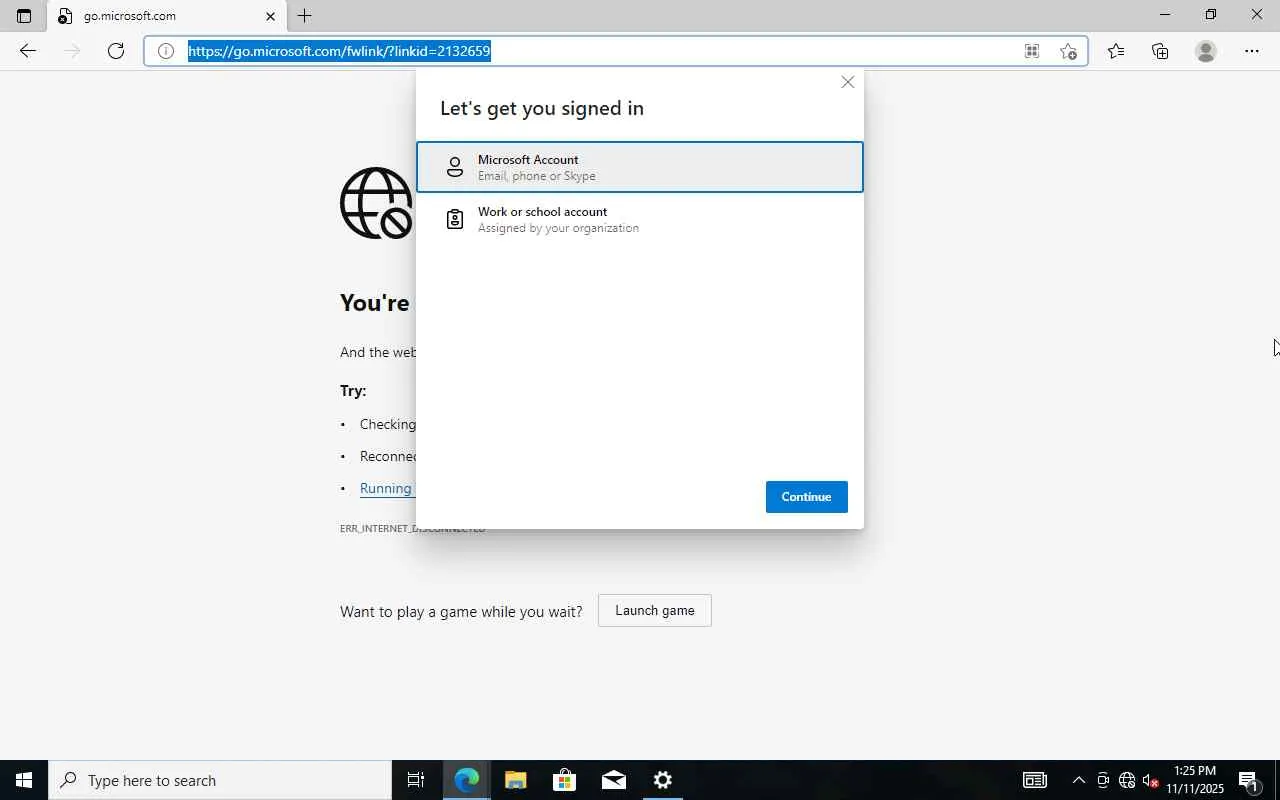Open the Windows Start menu
The image size is (1280, 800).
click(24, 780)
